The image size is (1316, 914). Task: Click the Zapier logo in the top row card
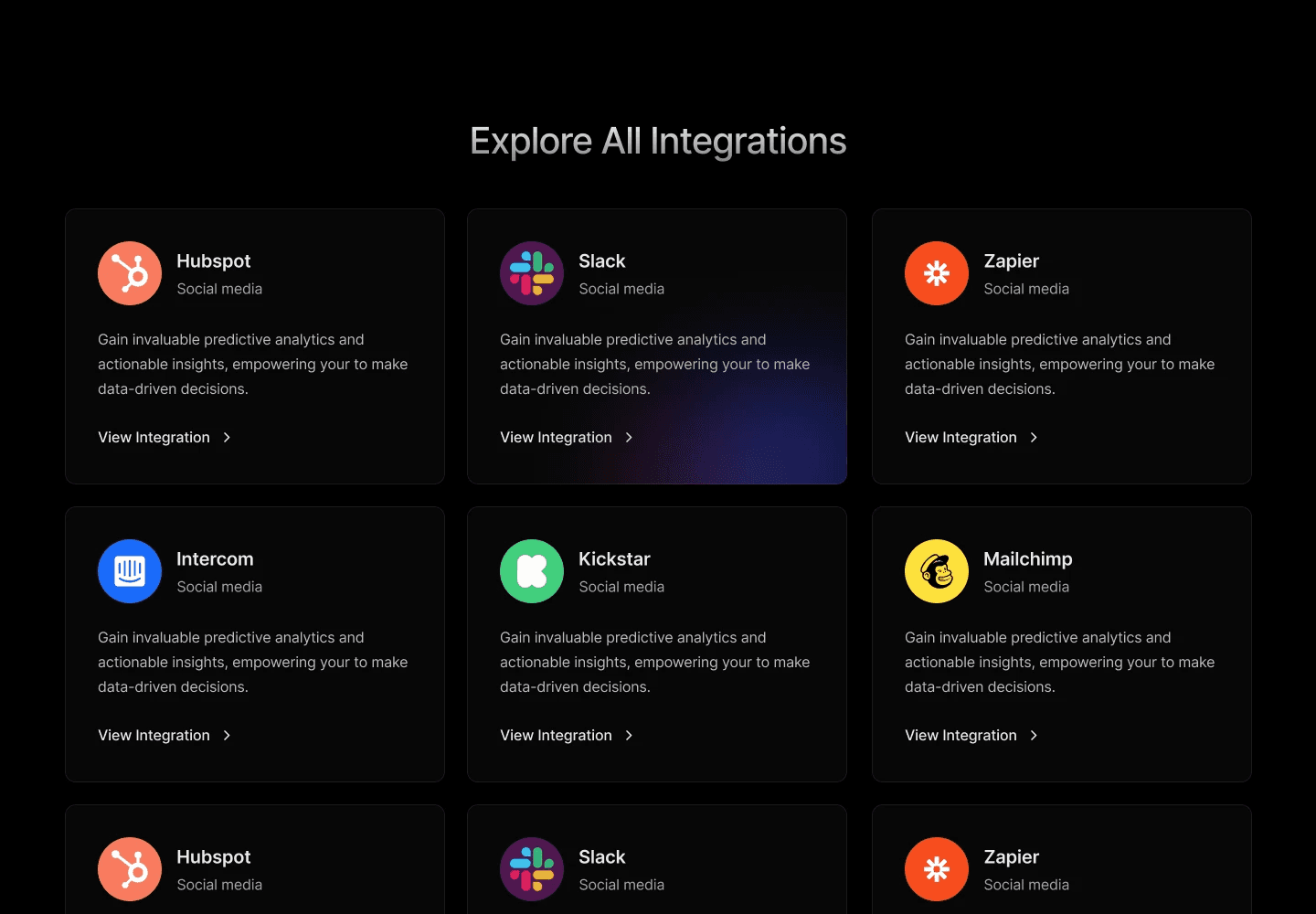click(937, 273)
